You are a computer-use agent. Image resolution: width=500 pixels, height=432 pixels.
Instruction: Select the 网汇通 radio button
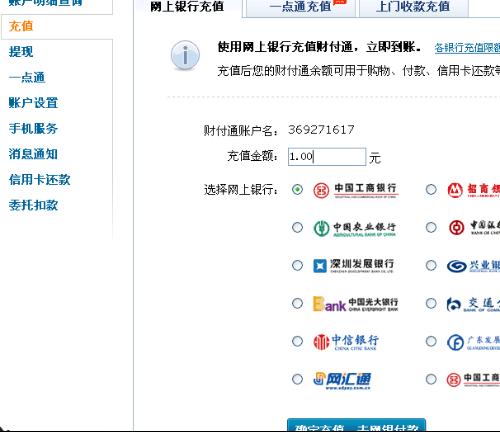pos(297,379)
